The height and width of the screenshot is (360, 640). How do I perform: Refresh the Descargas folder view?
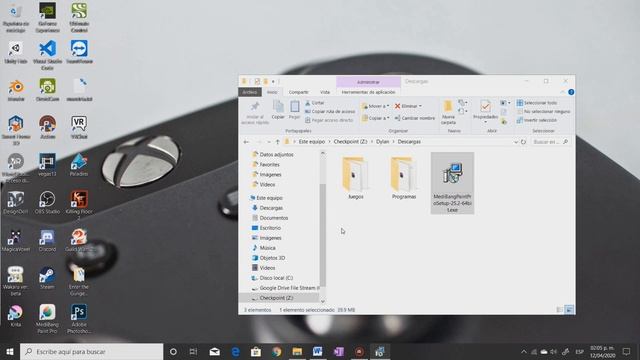tap(523, 142)
